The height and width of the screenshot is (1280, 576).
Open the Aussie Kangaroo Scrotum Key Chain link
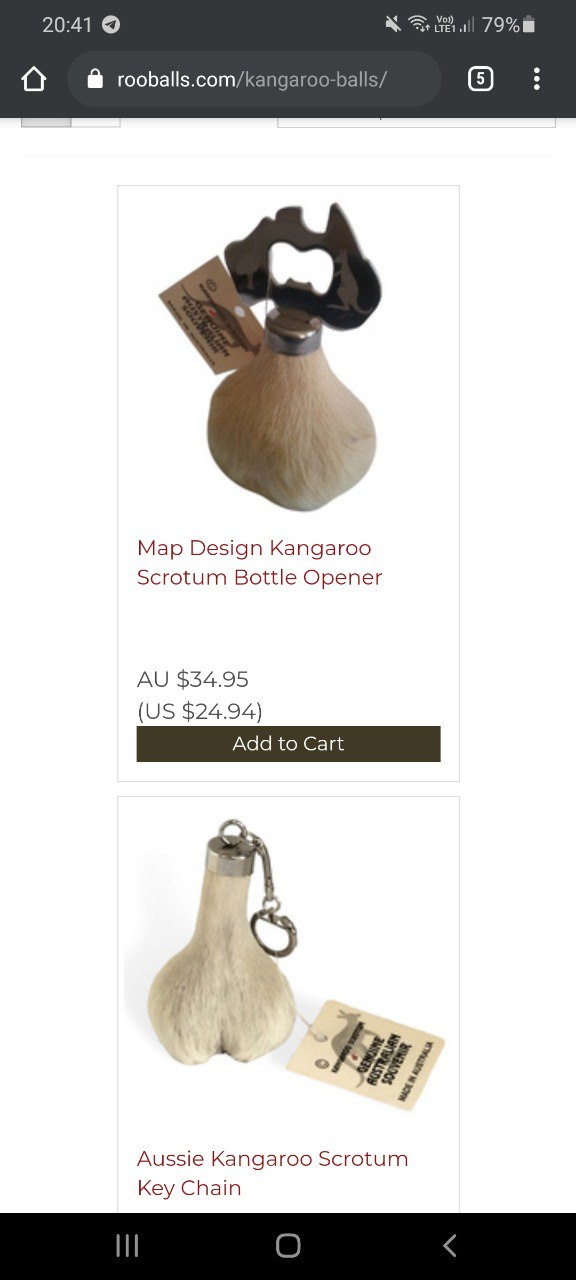(x=273, y=1173)
